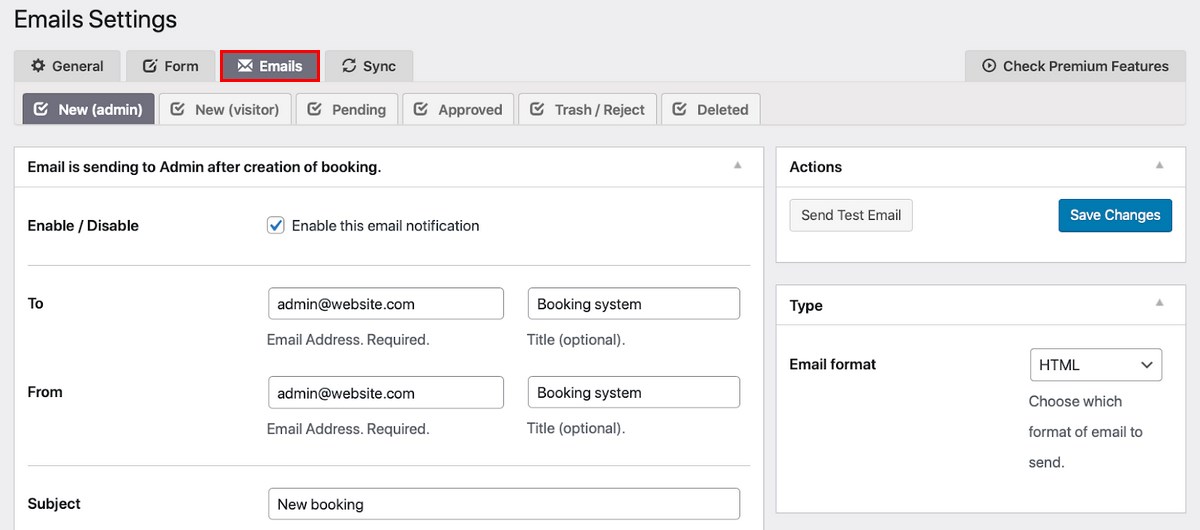1200x530 pixels.
Task: Focus the To email address field
Action: pos(386,304)
